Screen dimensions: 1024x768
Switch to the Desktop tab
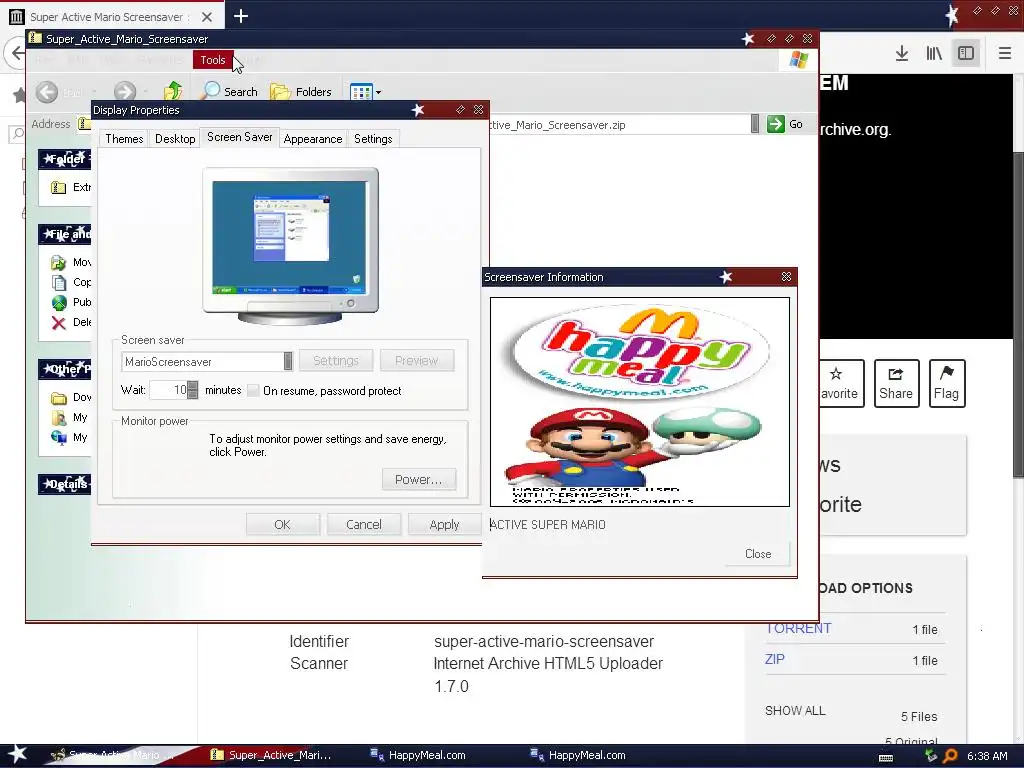(175, 138)
